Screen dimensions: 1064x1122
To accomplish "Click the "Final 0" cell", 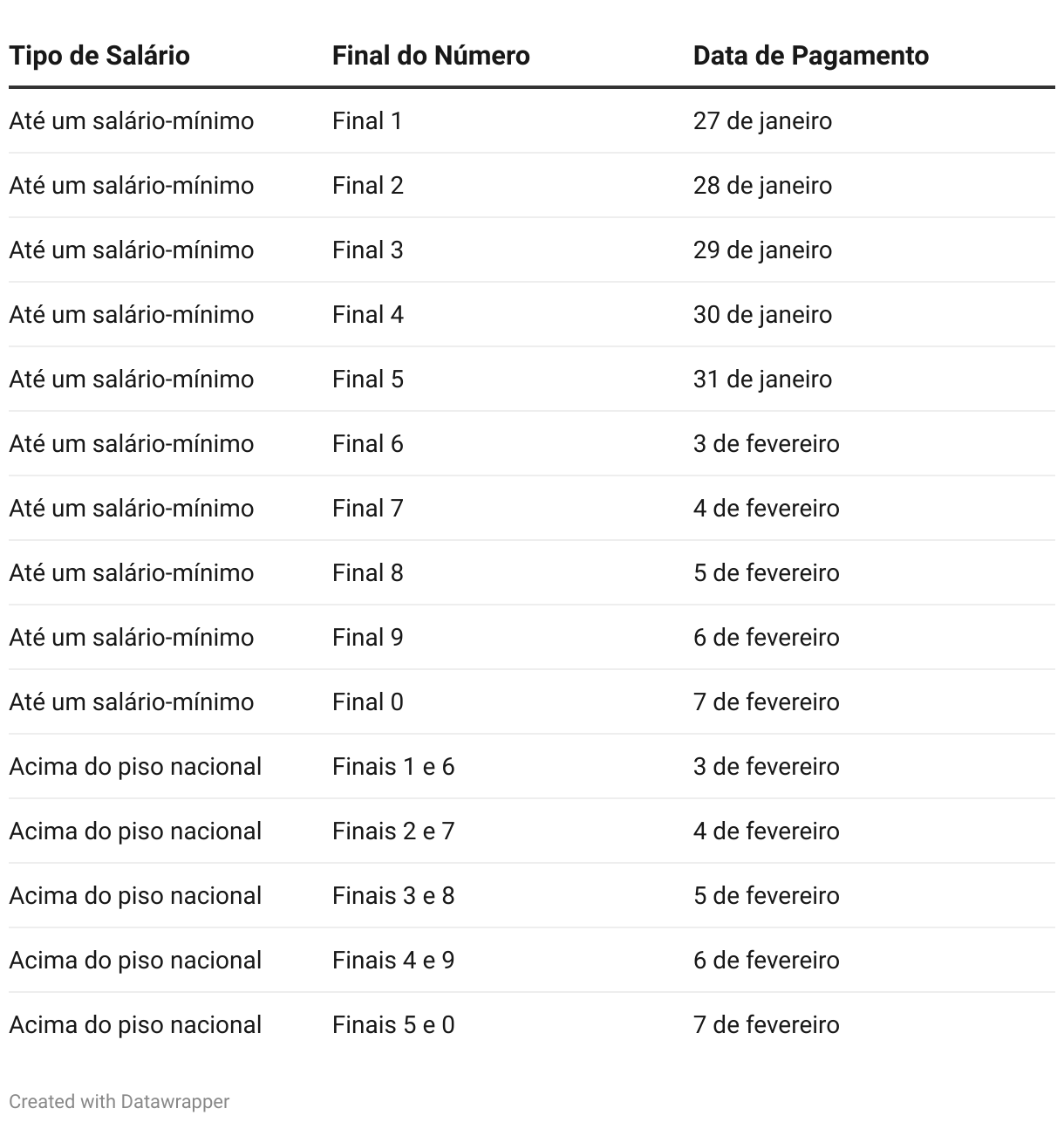I will [x=367, y=702].
